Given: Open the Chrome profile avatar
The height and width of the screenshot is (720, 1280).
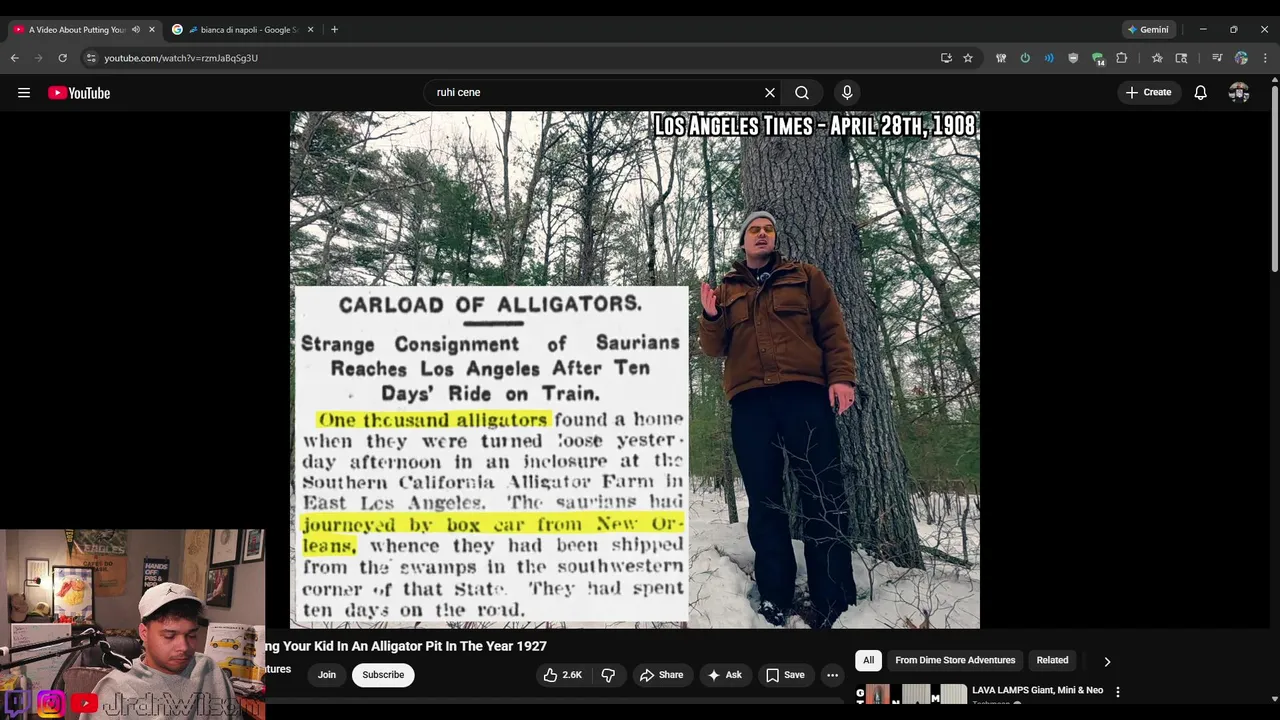Looking at the screenshot, I should click(x=1241, y=58).
